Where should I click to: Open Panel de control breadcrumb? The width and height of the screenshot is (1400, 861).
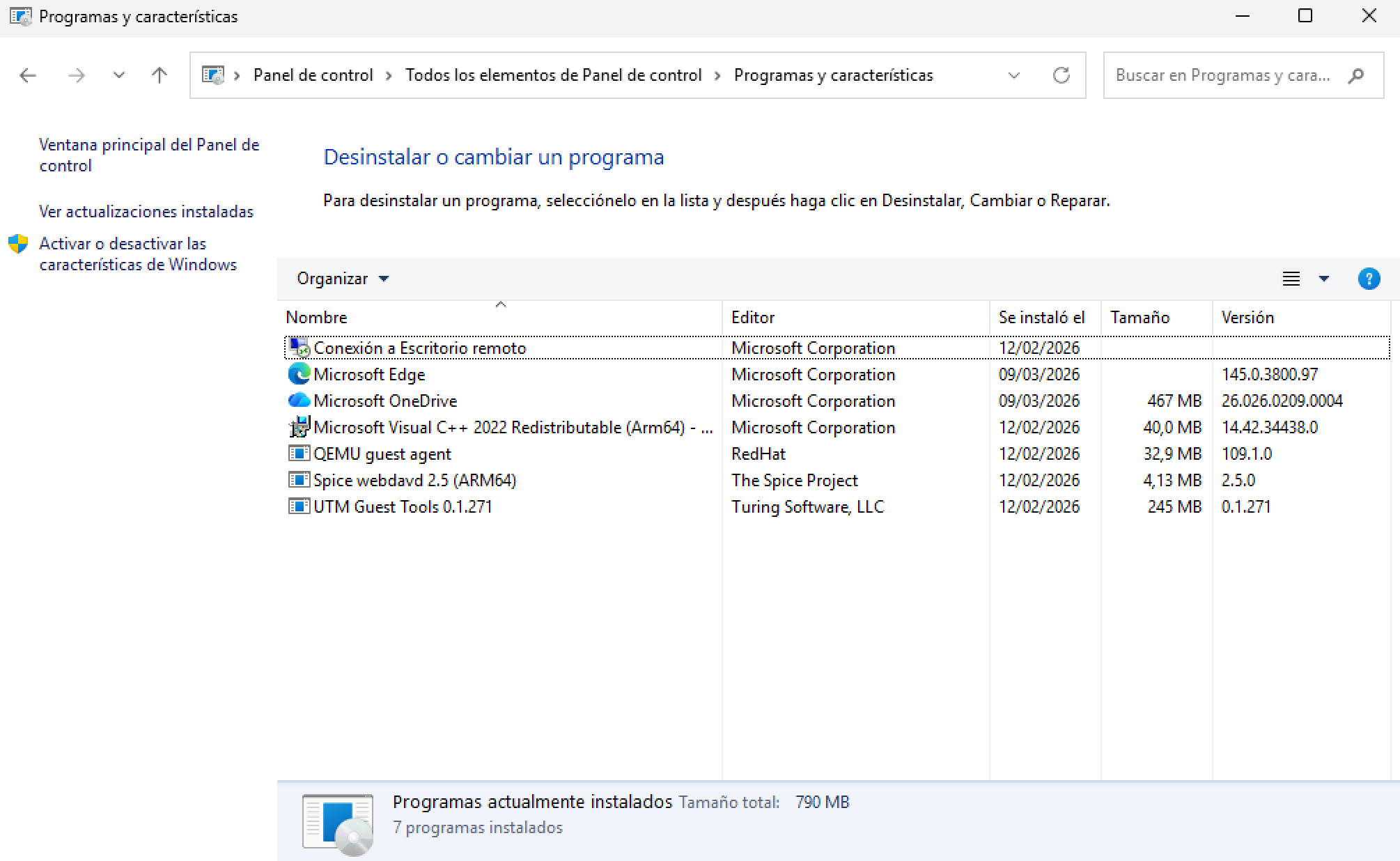(x=313, y=75)
